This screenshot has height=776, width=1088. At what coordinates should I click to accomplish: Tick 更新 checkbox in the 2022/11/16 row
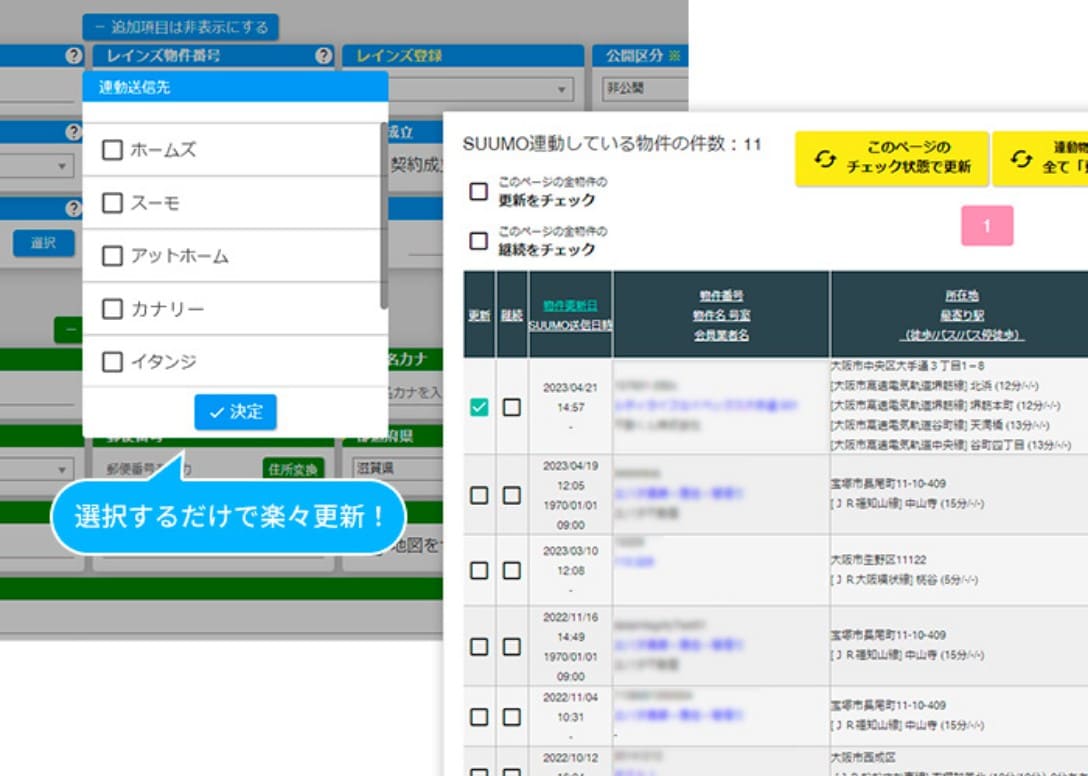tap(479, 647)
